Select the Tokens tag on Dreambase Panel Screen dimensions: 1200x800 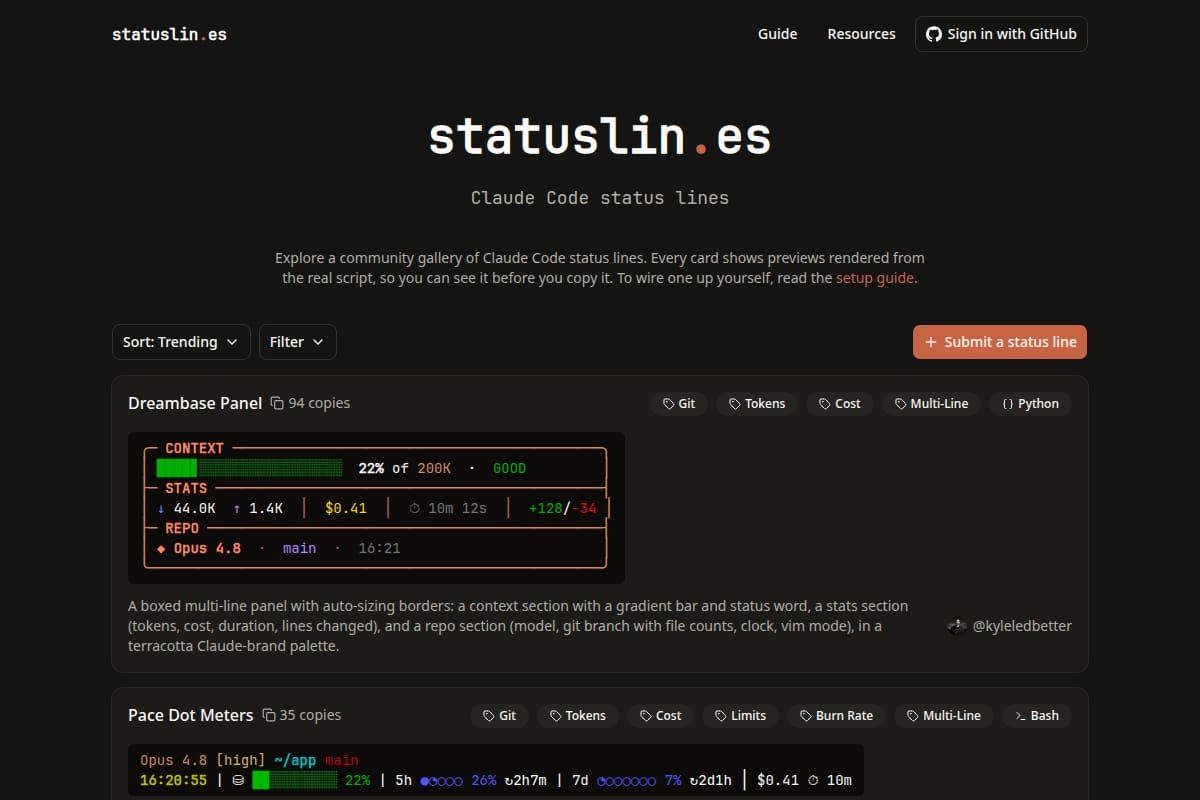click(757, 404)
